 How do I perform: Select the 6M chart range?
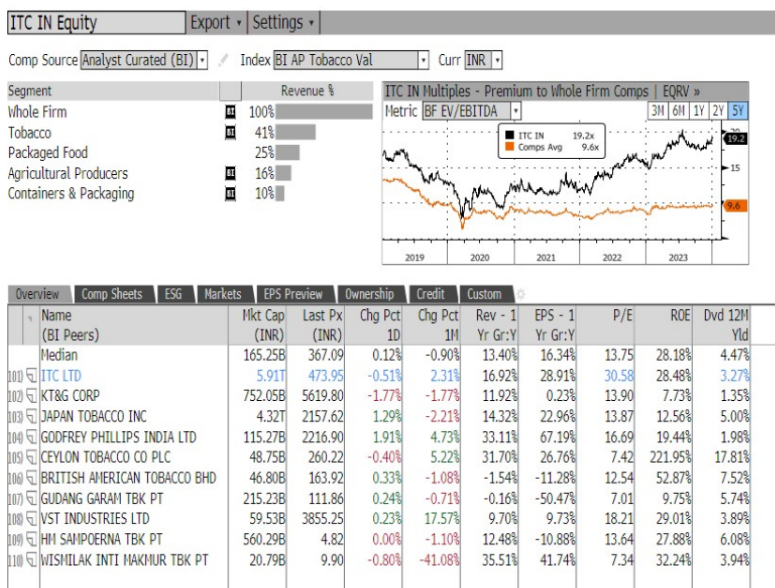point(678,111)
